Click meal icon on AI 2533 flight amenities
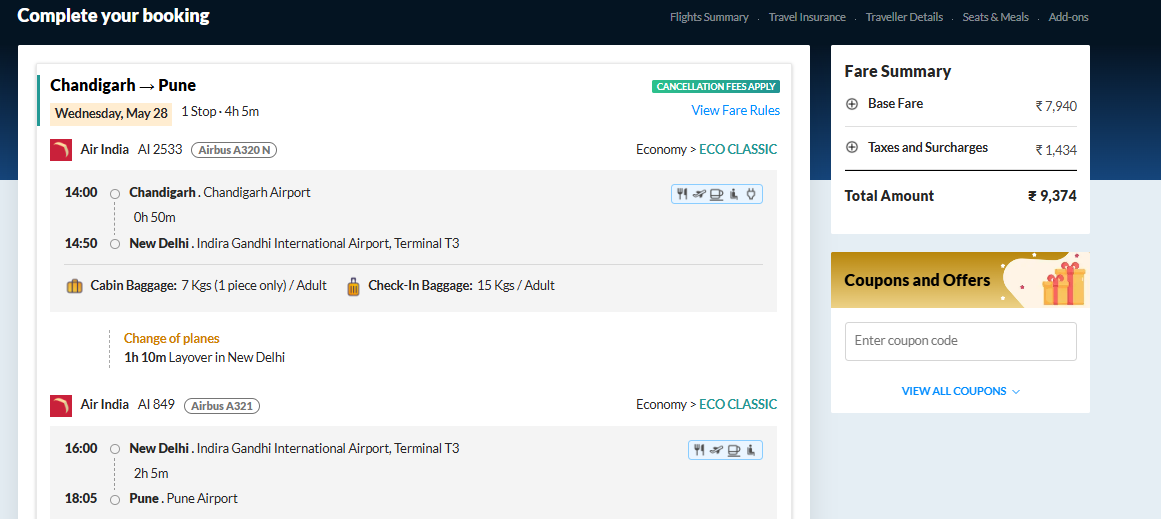The height and width of the screenshot is (519, 1161). click(681, 194)
